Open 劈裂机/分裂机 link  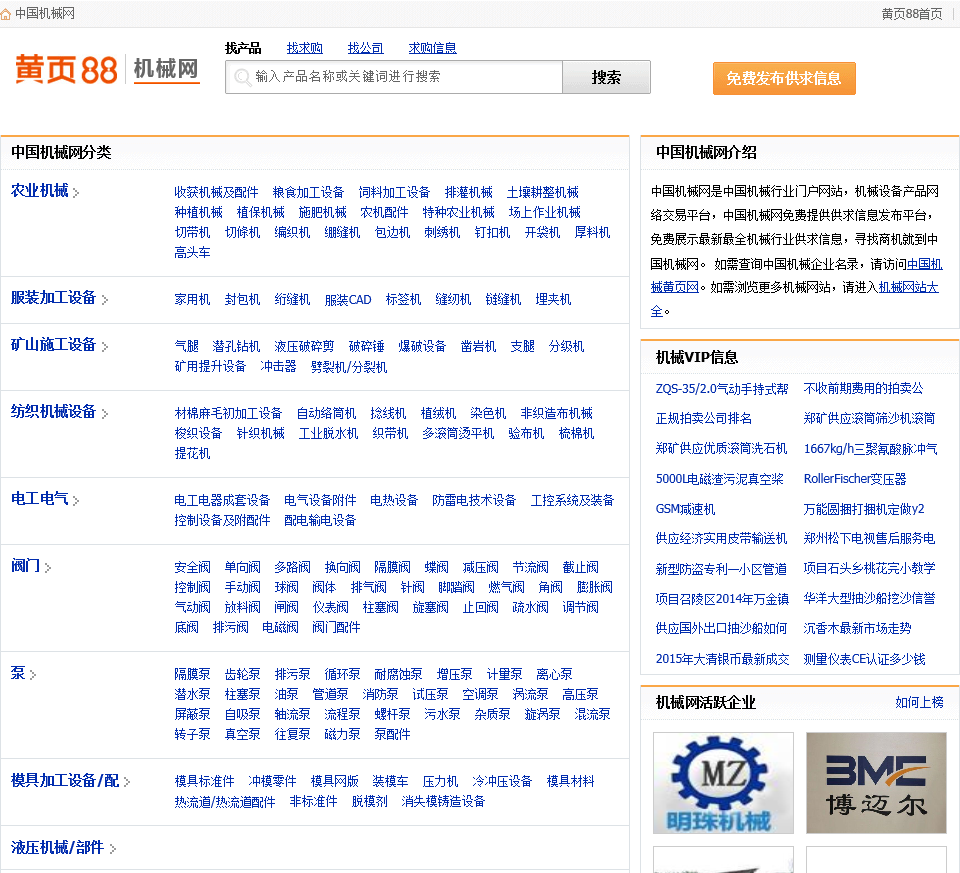click(349, 367)
